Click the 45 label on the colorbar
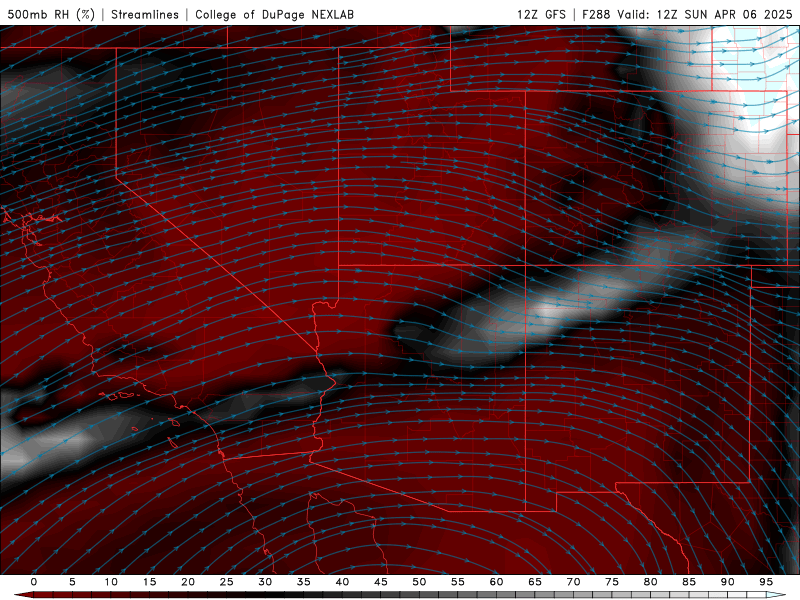Viewport: 800px width, 600px height. click(381, 582)
